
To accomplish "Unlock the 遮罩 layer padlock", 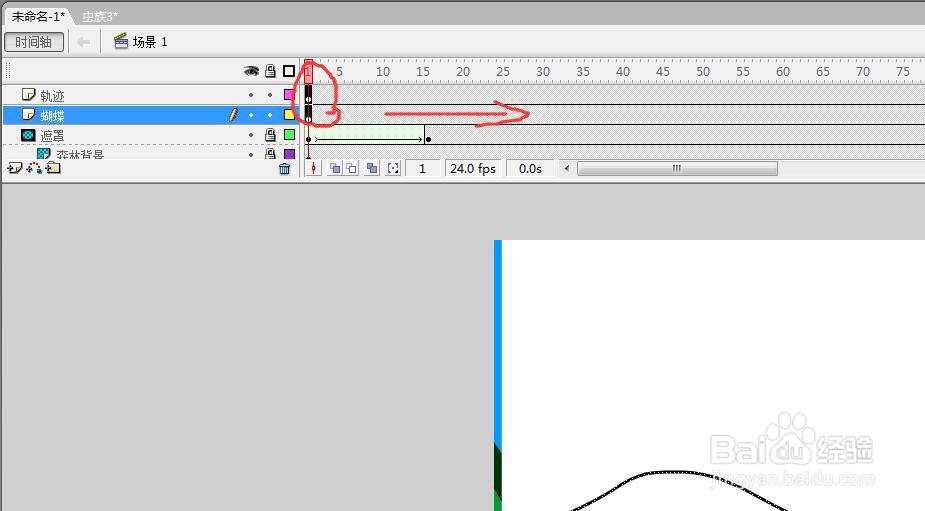I will (270, 135).
